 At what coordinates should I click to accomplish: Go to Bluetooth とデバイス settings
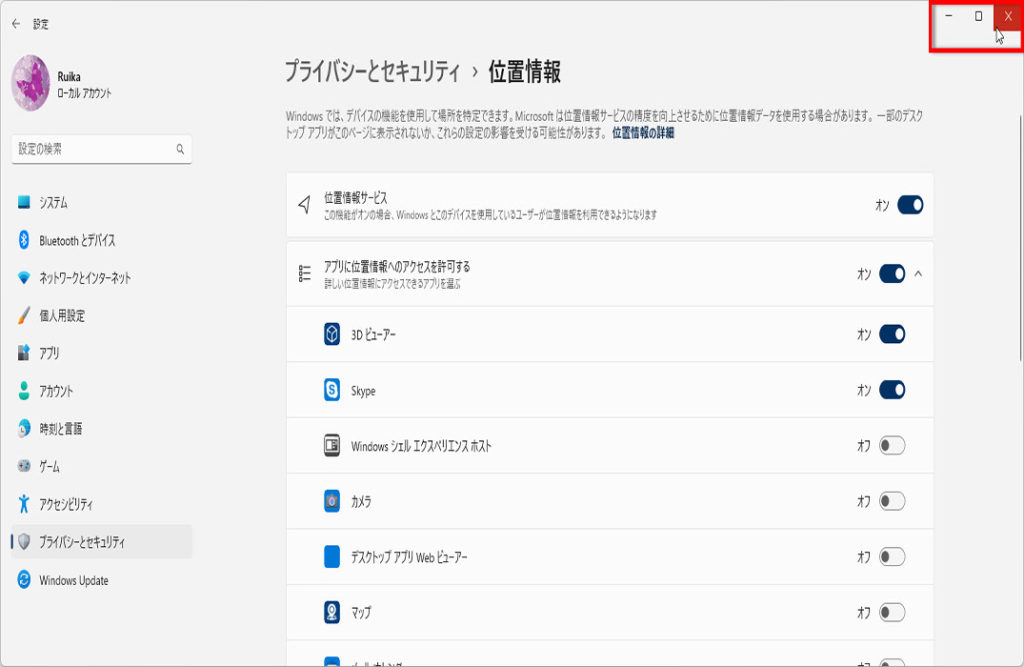click(76, 240)
